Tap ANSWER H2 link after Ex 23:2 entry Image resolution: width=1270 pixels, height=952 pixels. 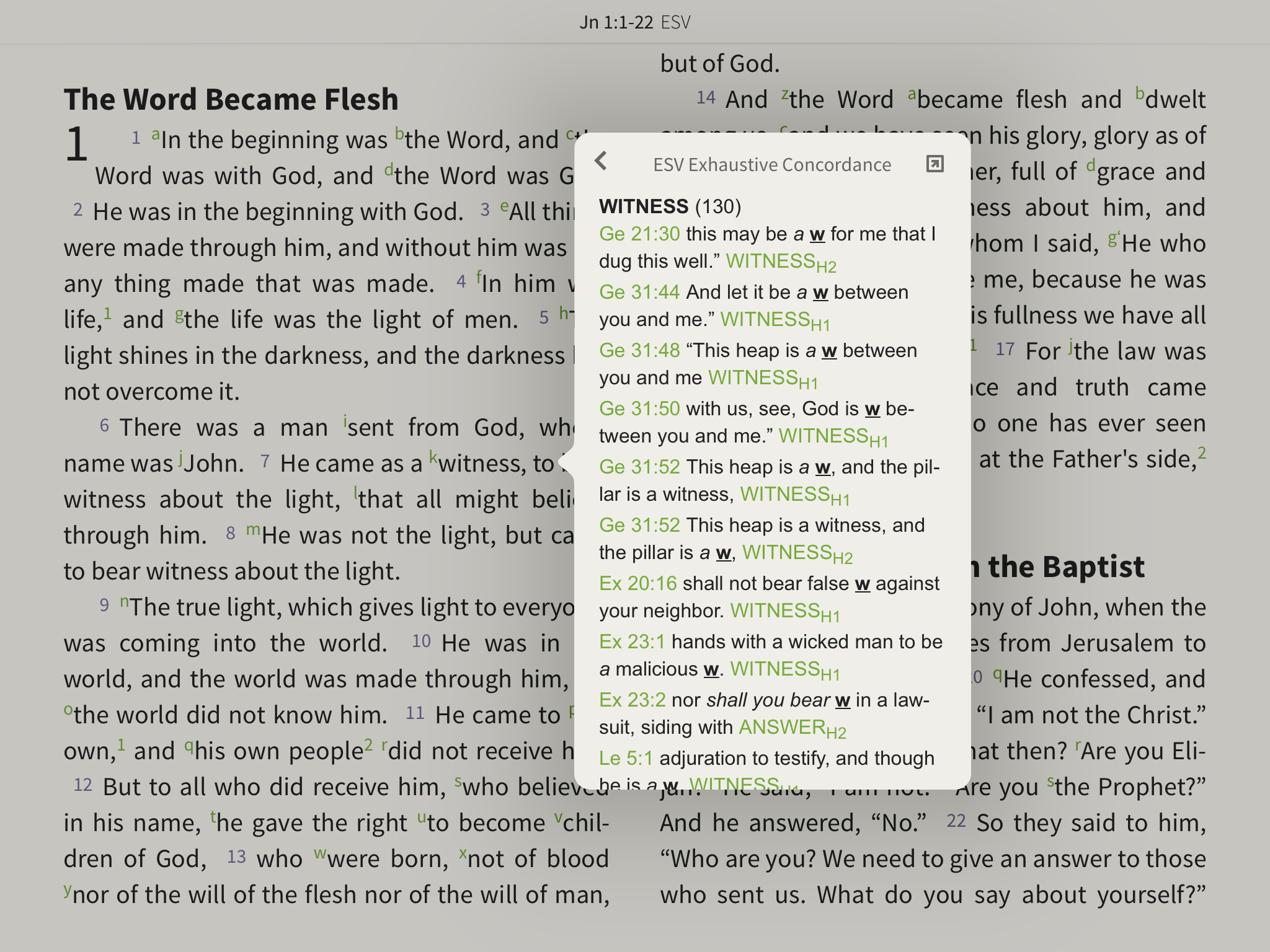[x=793, y=728]
